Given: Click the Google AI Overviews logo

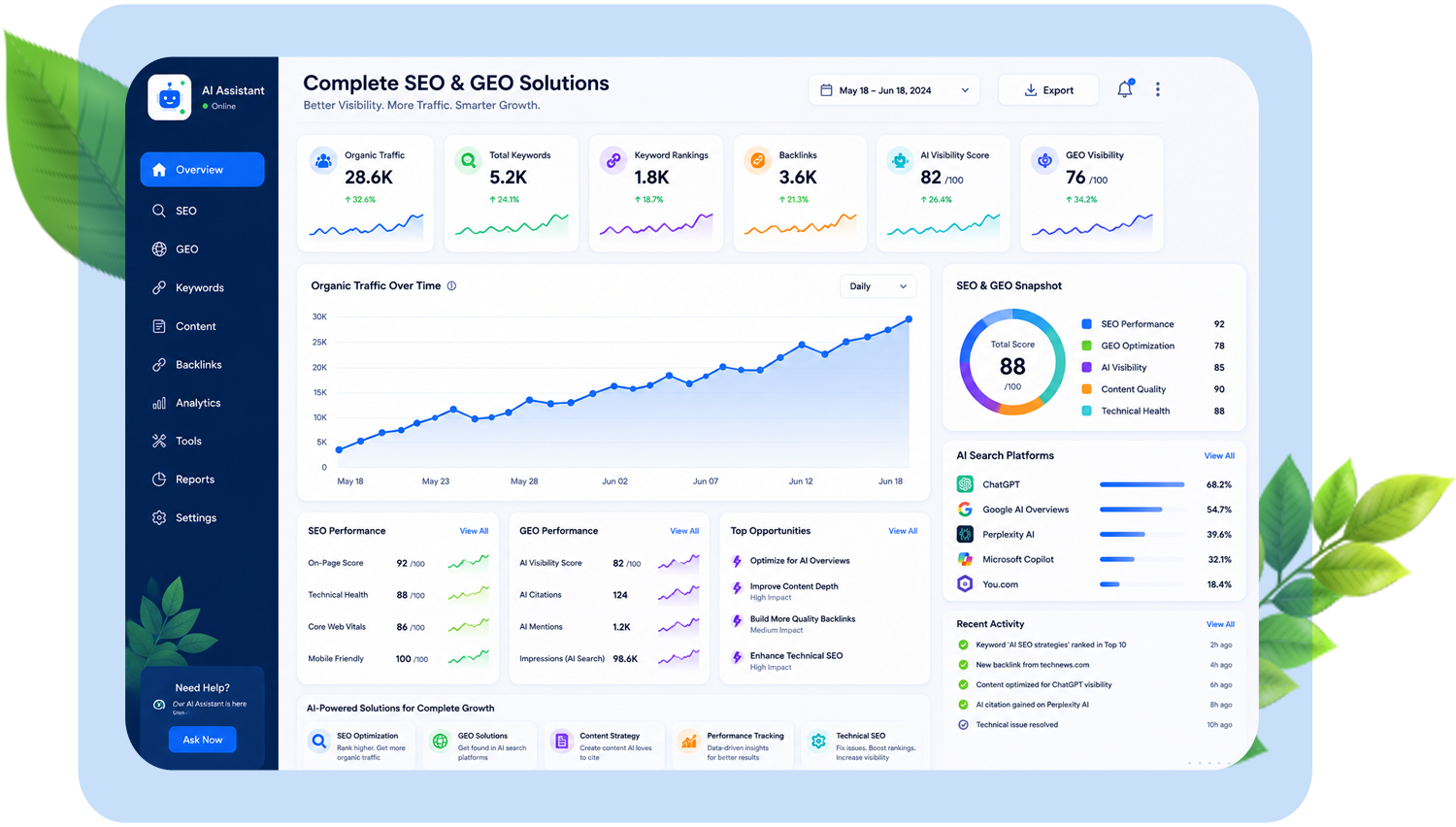Looking at the screenshot, I should (x=965, y=510).
